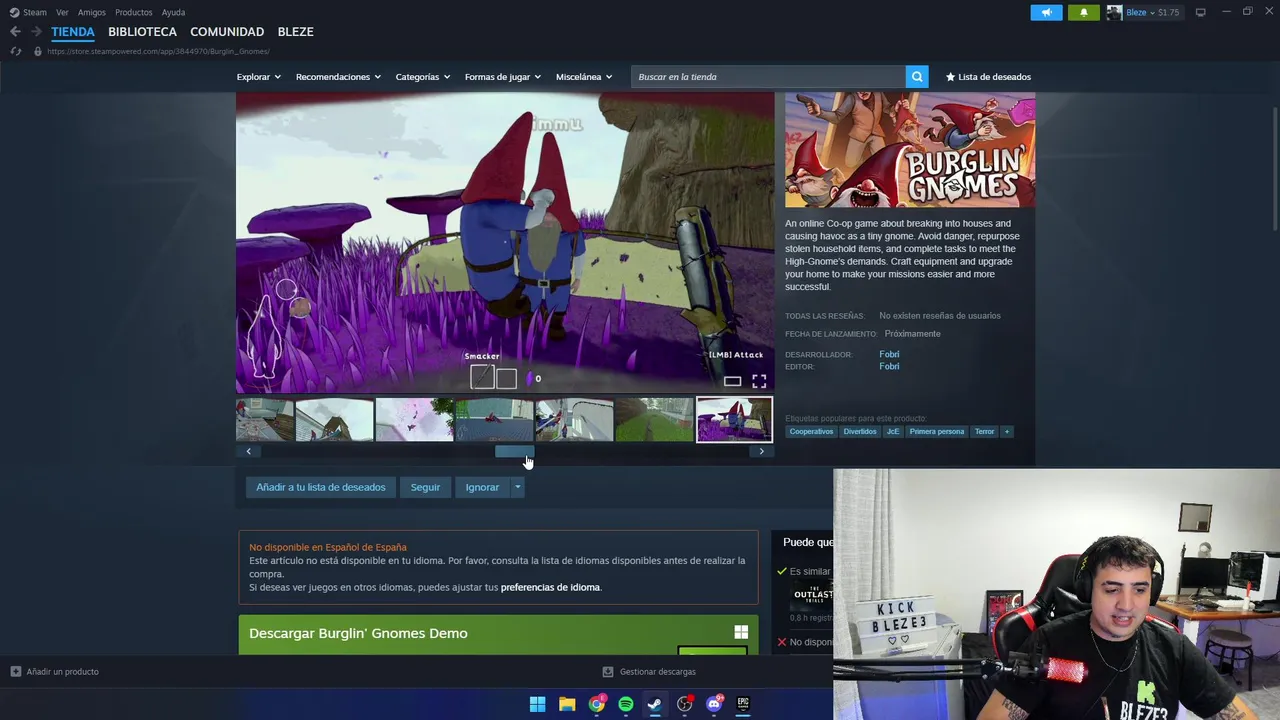
Task: Click the Steam taskbar icon
Action: tap(655, 704)
